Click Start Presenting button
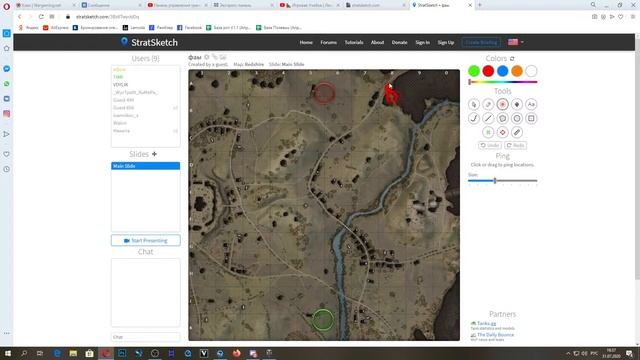 pos(146,240)
